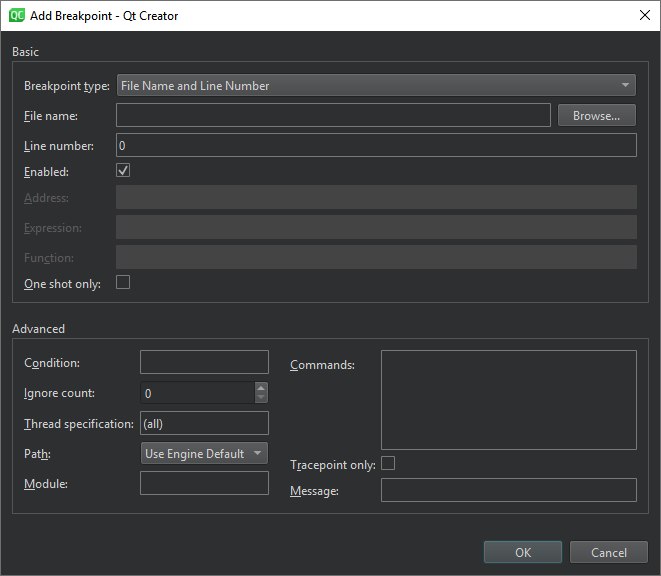Click the Condition text field
The height and width of the screenshot is (576, 661).
click(x=204, y=362)
